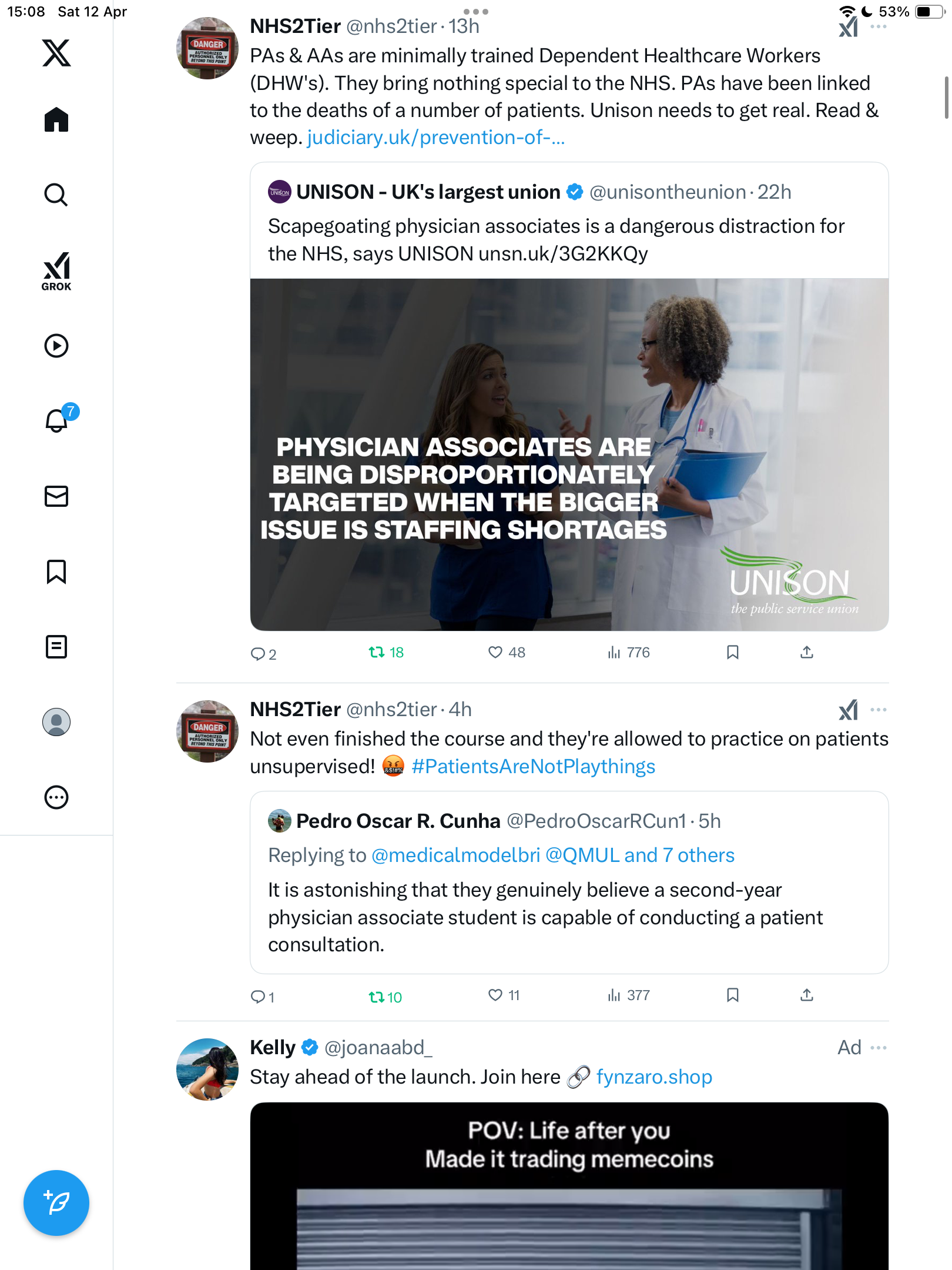The width and height of the screenshot is (952, 1270).
Task: Open @medicalmodelbri mention
Action: 455,855
